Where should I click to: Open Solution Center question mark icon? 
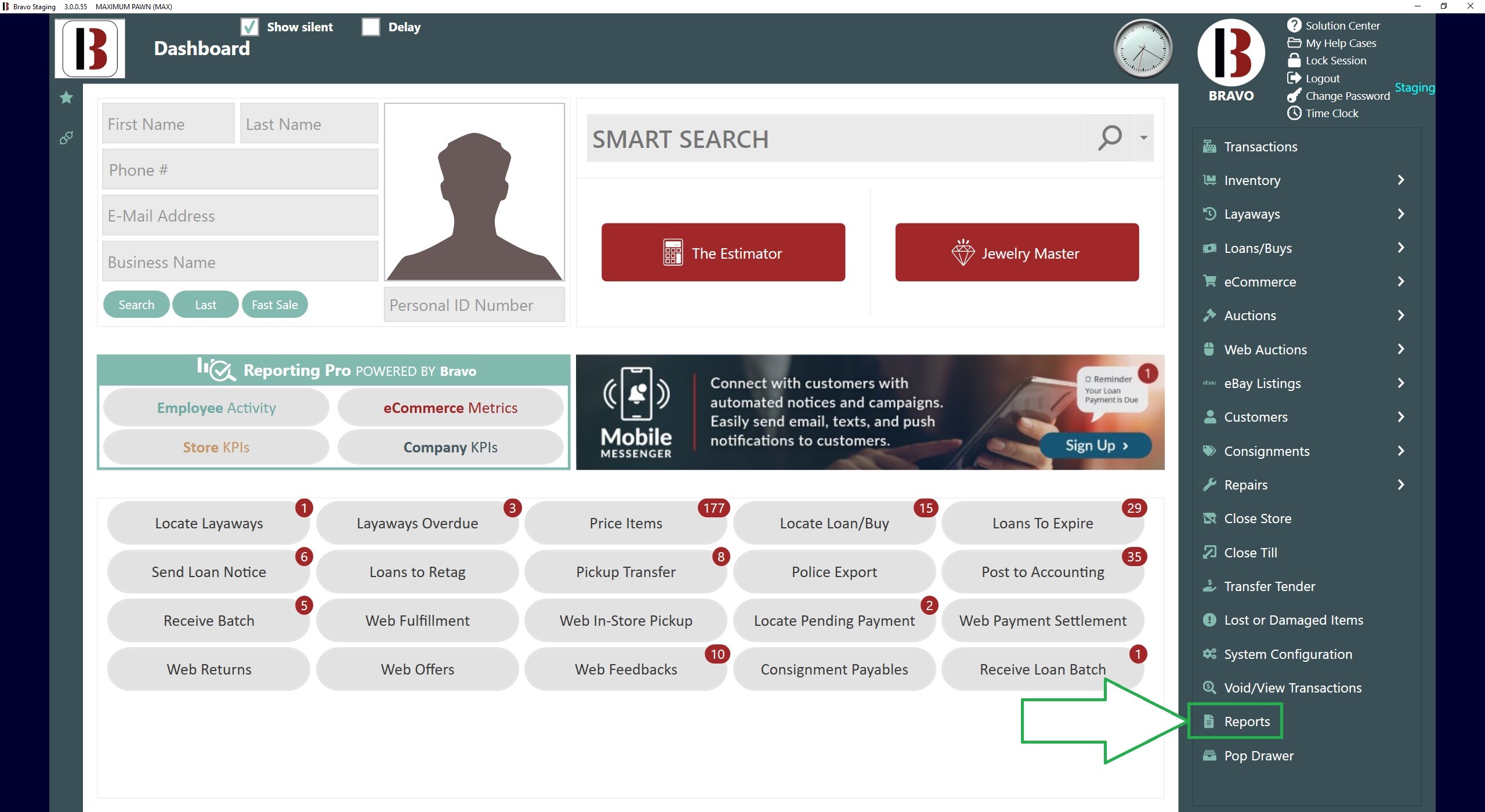pyautogui.click(x=1294, y=25)
